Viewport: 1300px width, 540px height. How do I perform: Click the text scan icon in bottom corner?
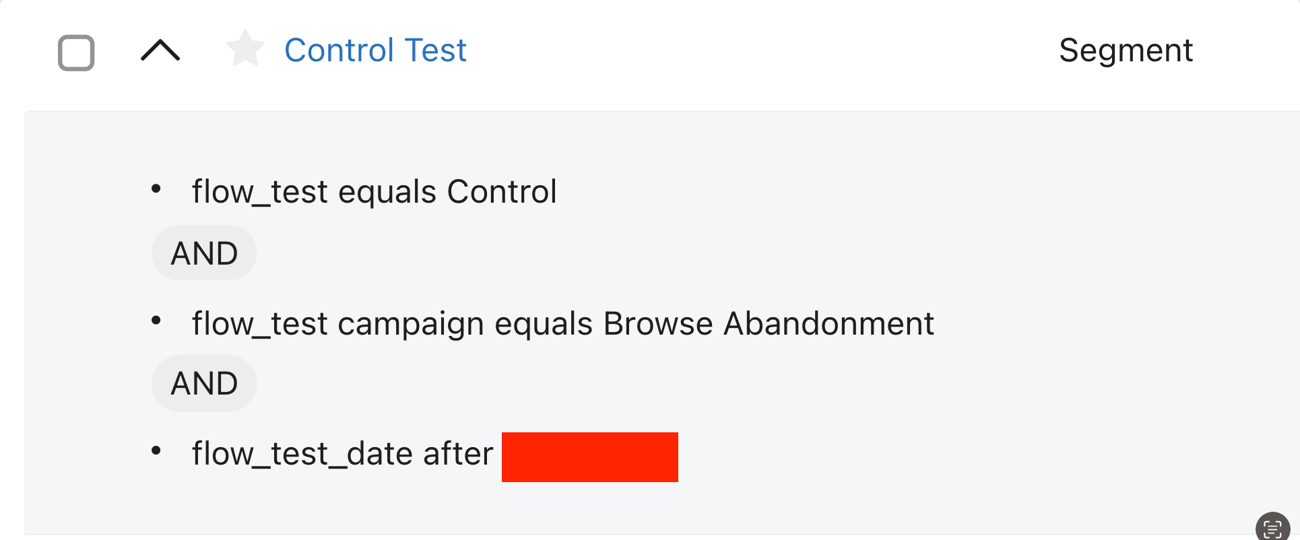1272,528
